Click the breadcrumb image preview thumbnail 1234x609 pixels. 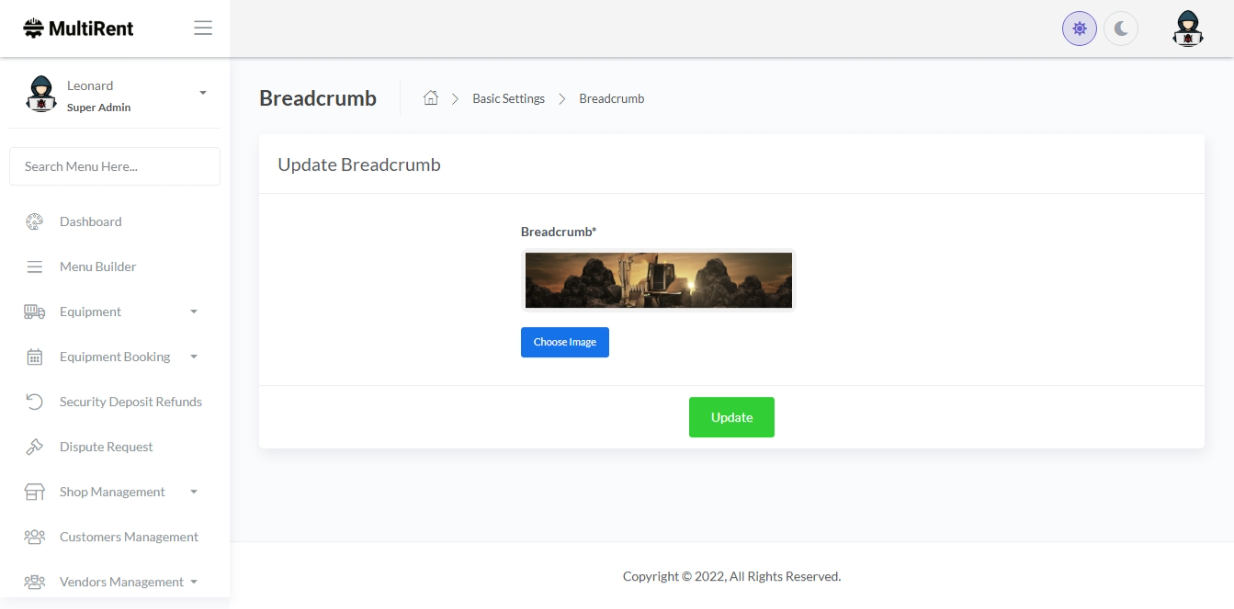coord(658,280)
